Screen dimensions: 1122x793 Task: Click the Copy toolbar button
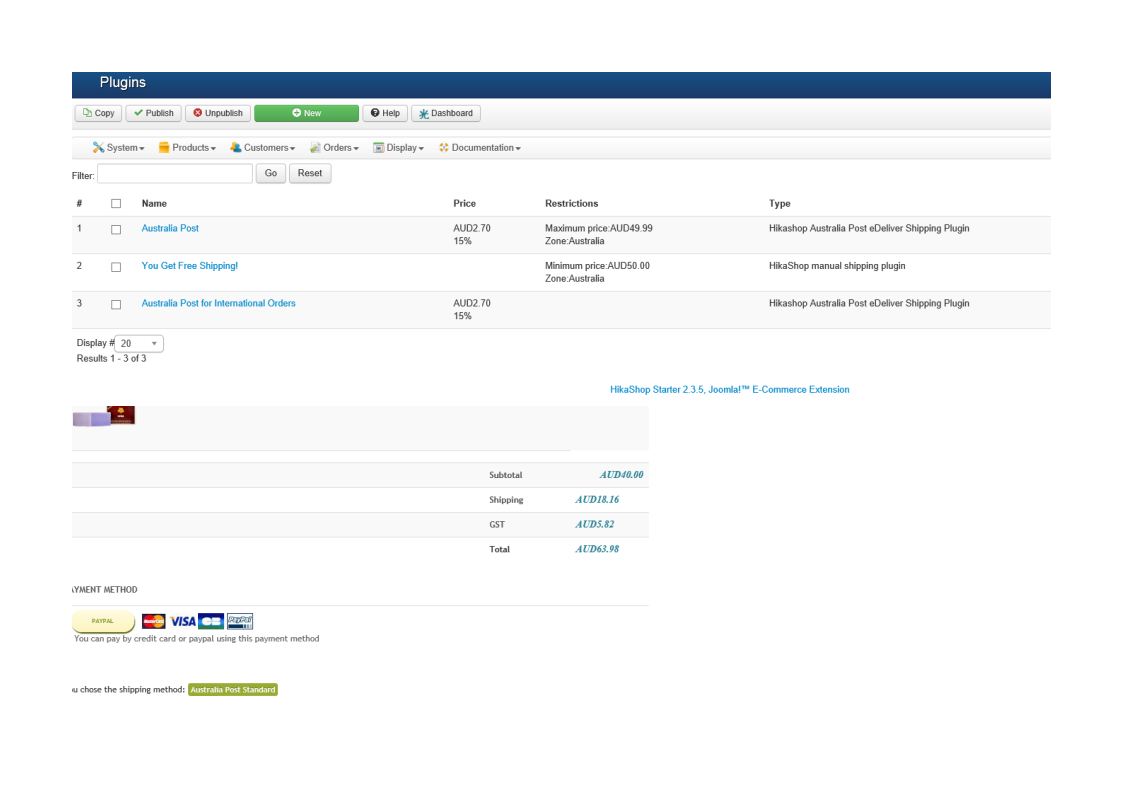[x=98, y=113]
